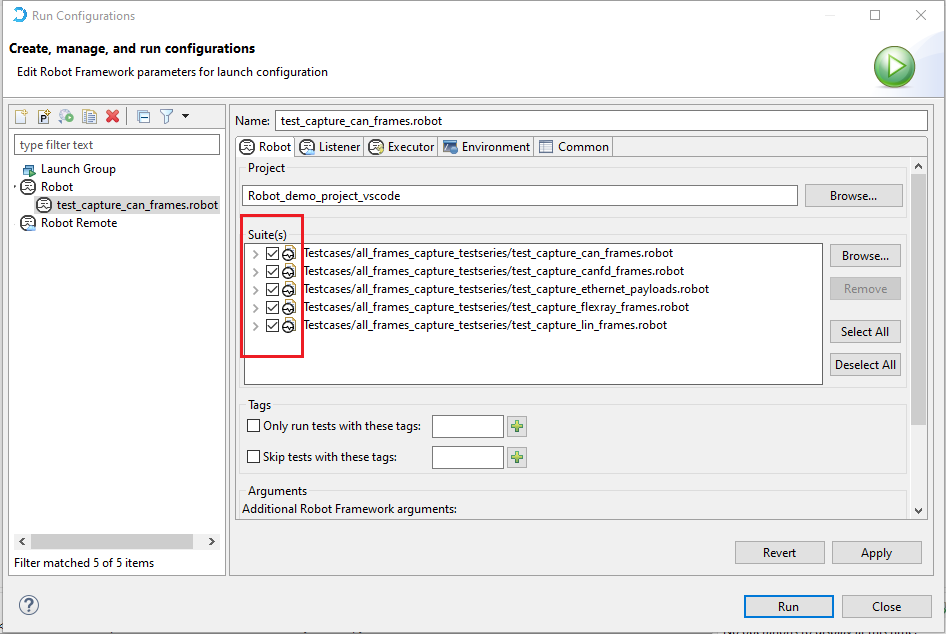The image size is (946, 634).
Task: Delete selected configuration with red X
Action: (x=112, y=117)
